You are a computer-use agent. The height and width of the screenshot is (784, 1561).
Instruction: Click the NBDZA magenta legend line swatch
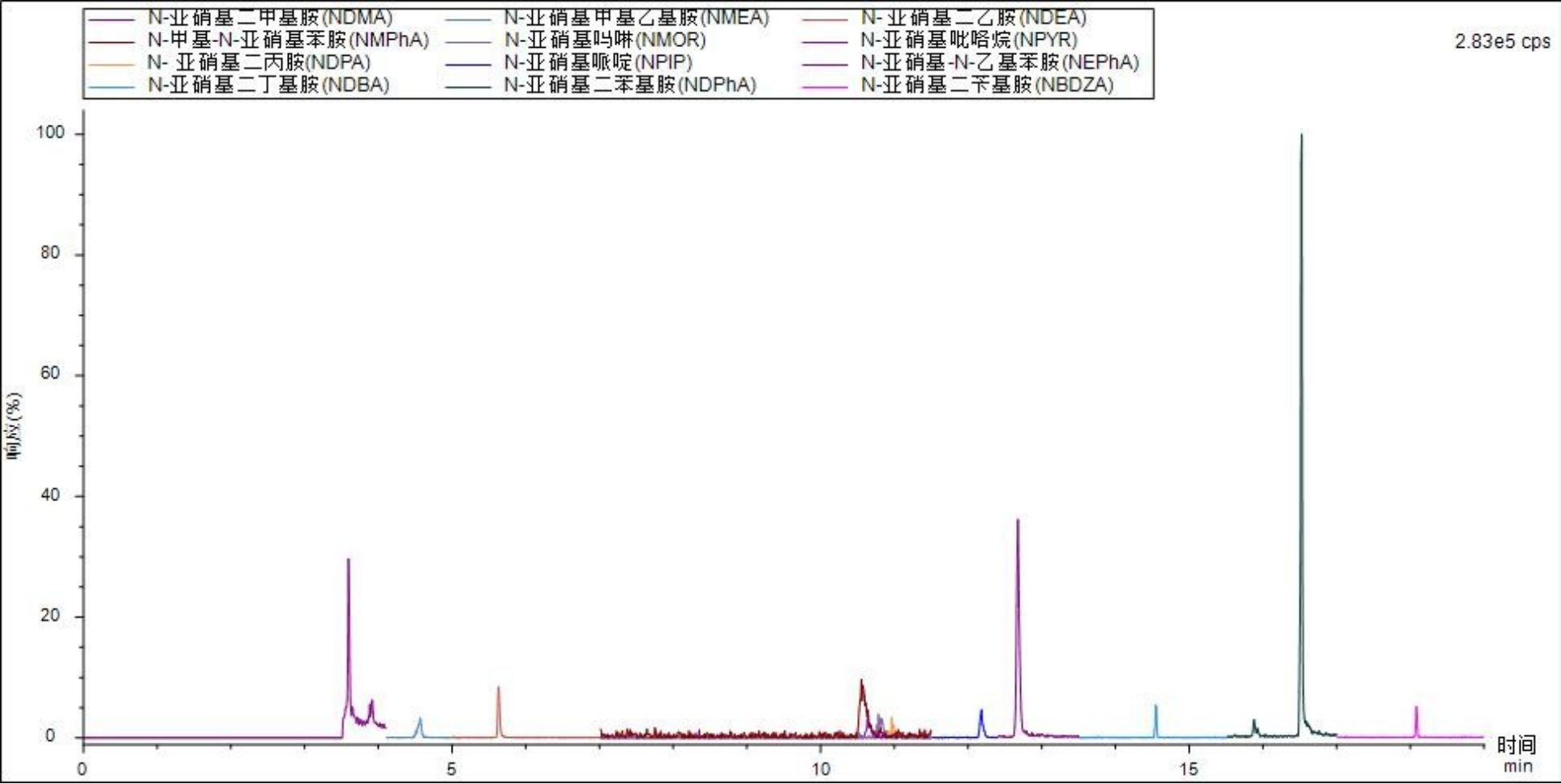click(x=824, y=86)
